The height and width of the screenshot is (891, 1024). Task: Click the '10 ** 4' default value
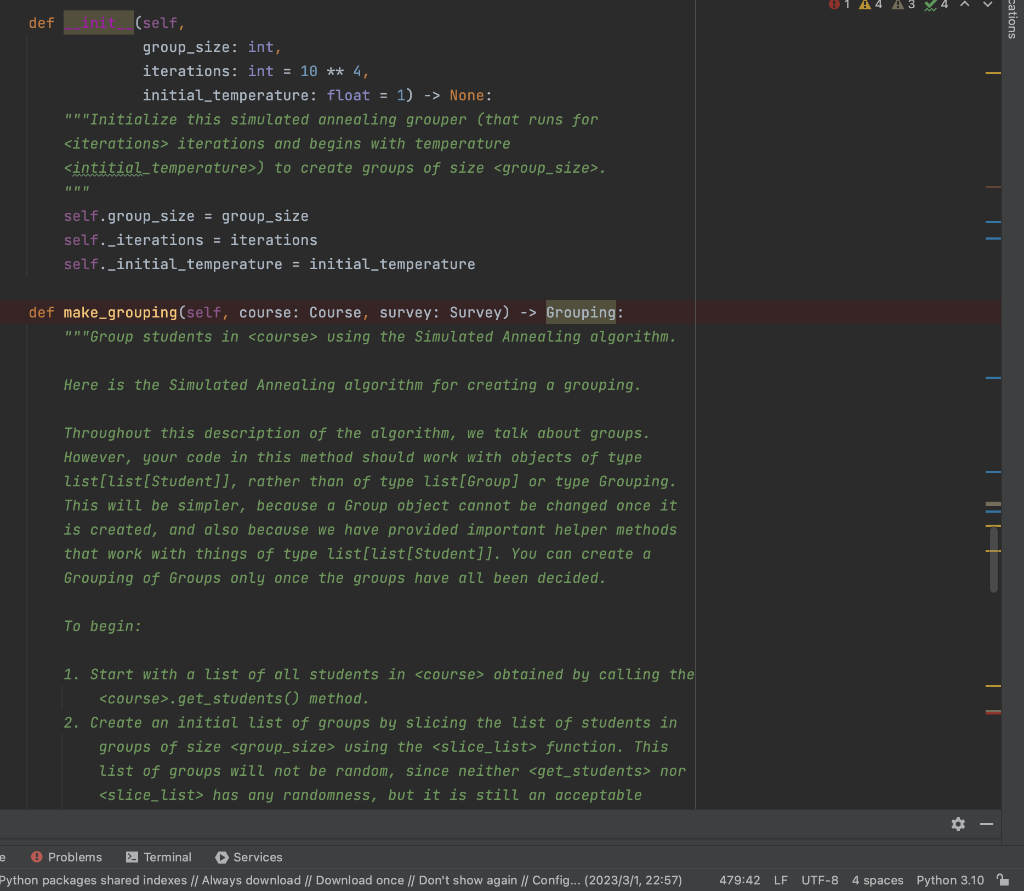tap(330, 71)
